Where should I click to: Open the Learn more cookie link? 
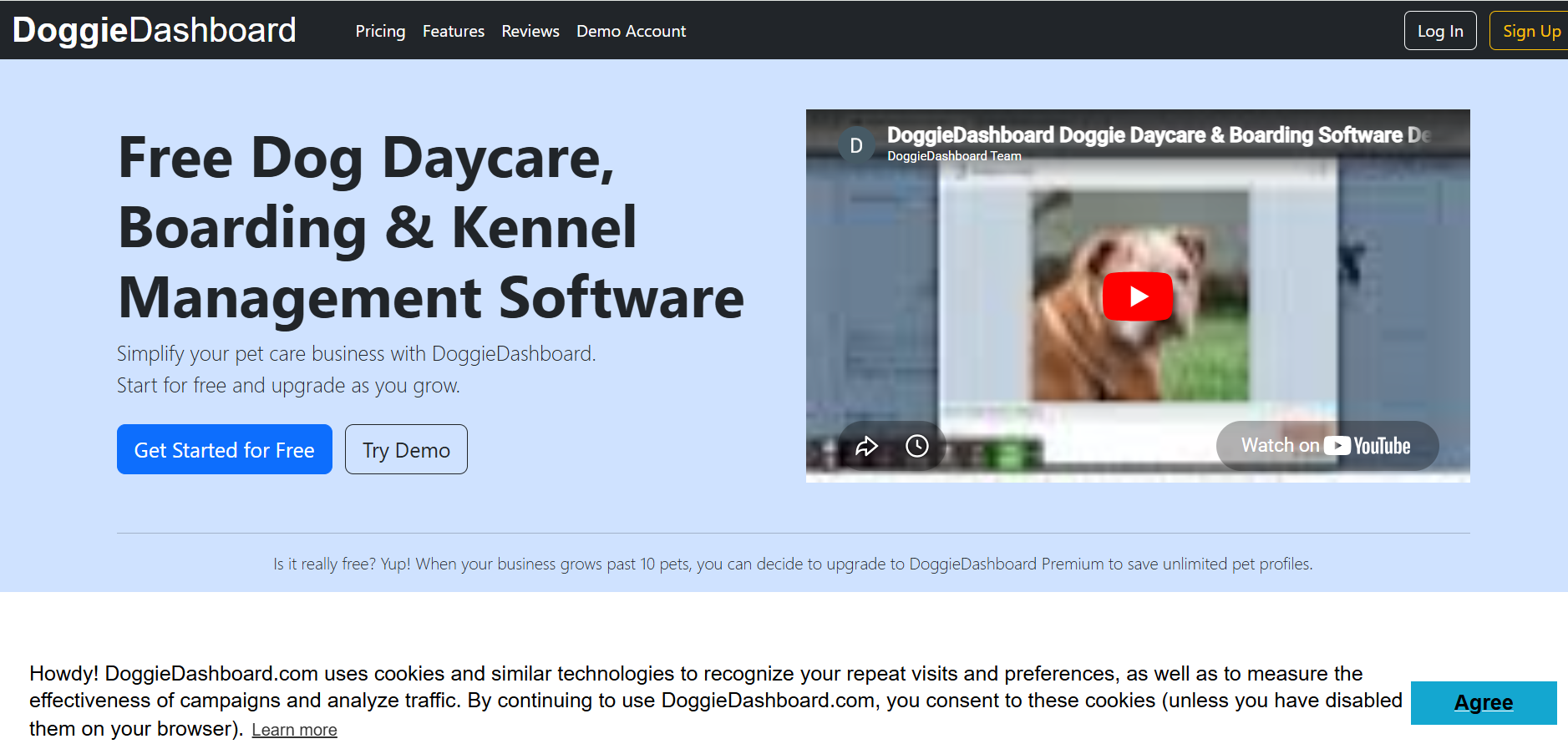pyautogui.click(x=294, y=730)
